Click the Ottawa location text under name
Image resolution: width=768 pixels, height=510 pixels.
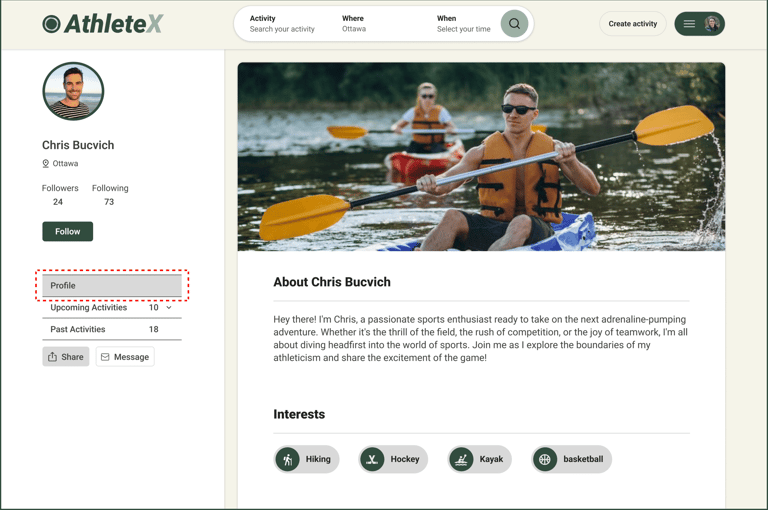click(66, 164)
